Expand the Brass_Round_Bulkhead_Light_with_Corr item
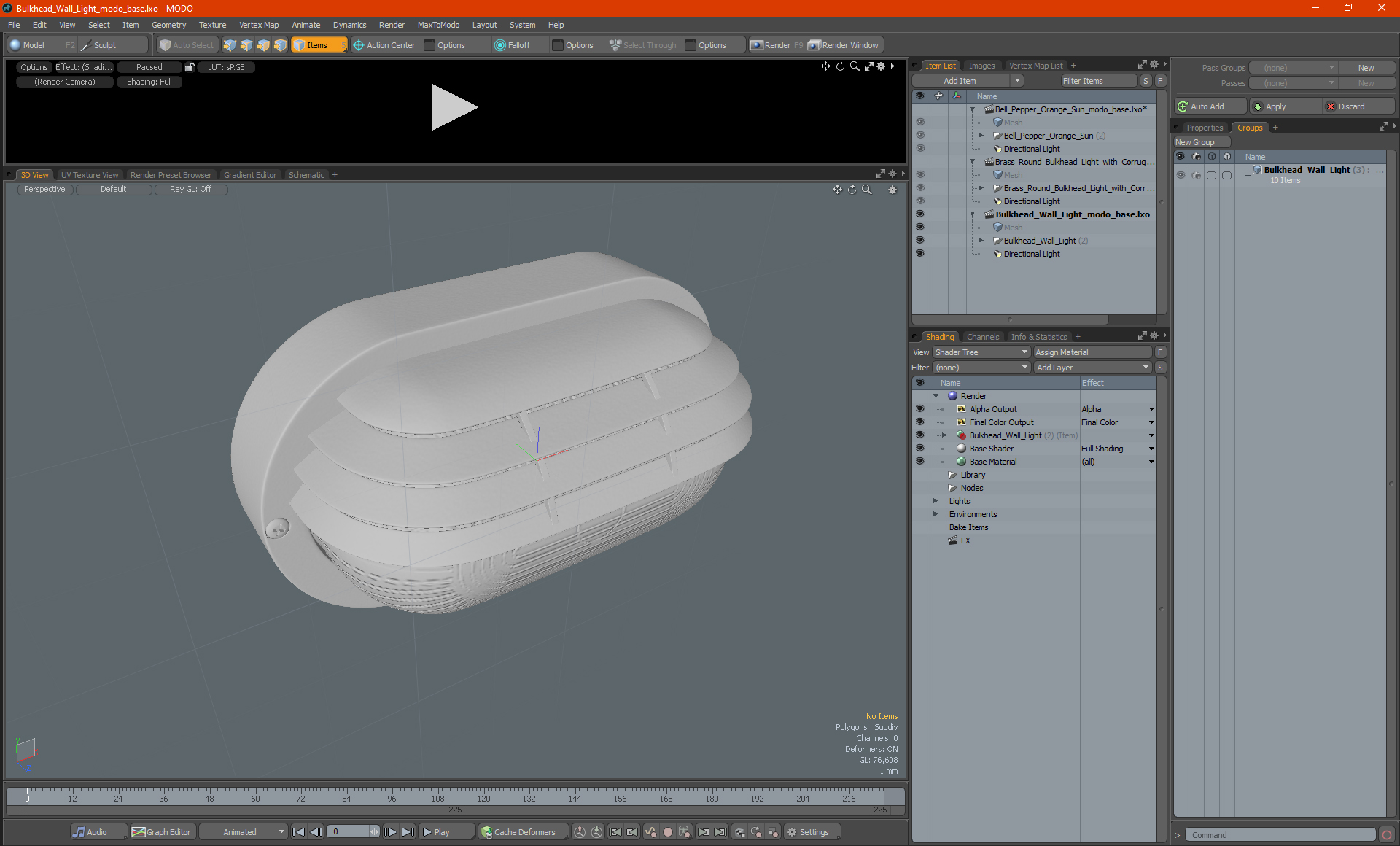Image resolution: width=1400 pixels, height=846 pixels. pos(981,188)
